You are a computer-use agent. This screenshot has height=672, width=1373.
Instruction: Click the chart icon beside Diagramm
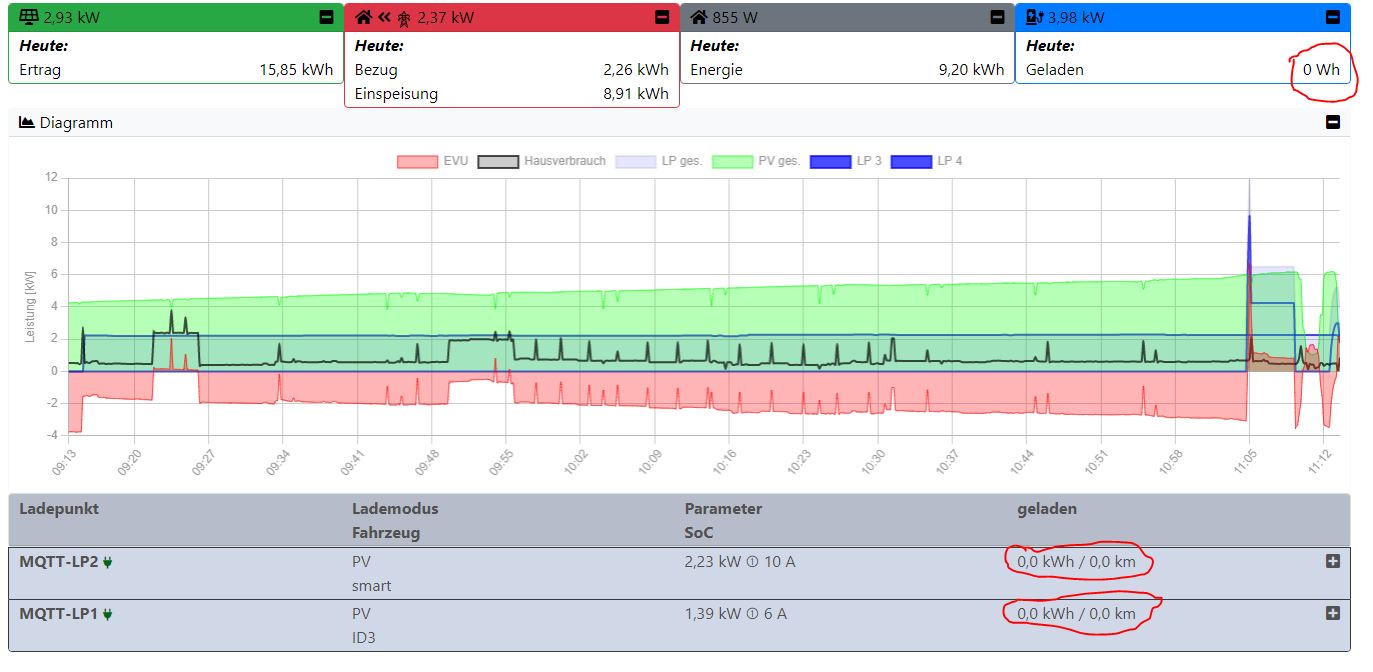(x=27, y=123)
